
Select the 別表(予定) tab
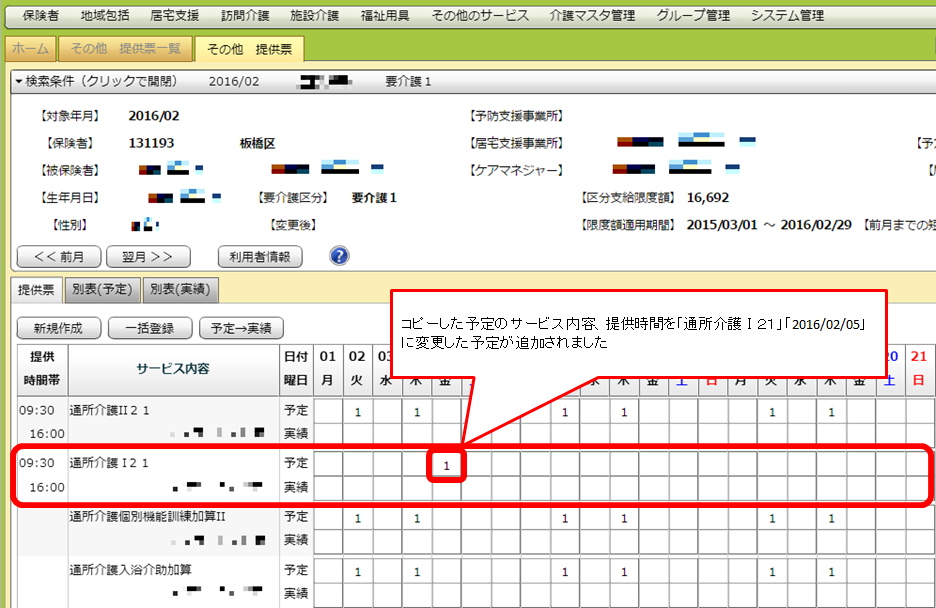[x=101, y=290]
